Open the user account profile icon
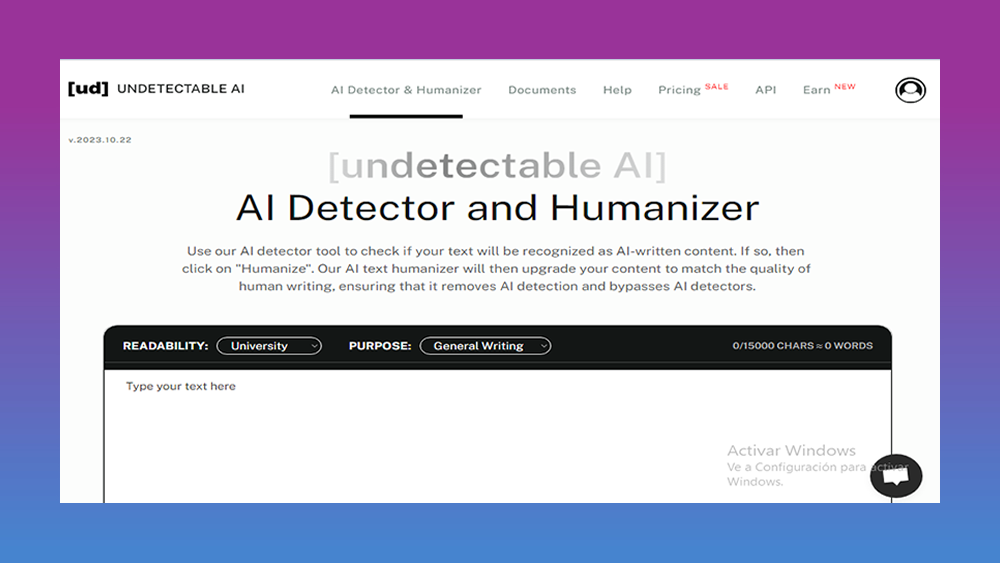This screenshot has height=563, width=1000. 910,90
